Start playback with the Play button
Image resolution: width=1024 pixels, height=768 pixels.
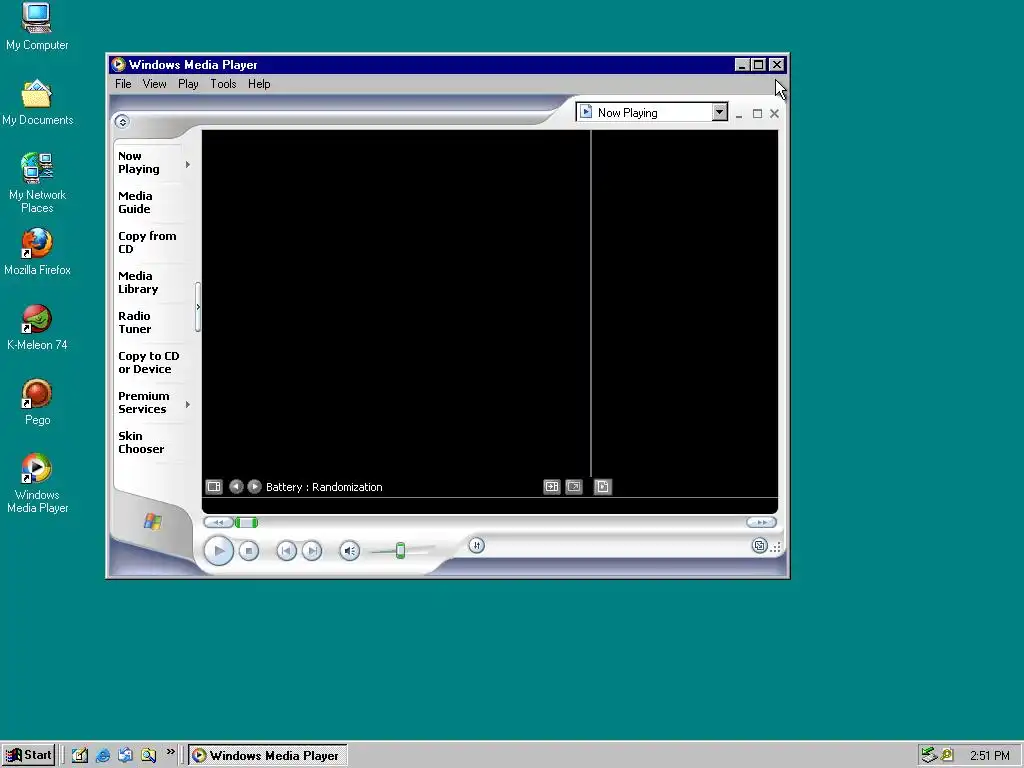219,551
